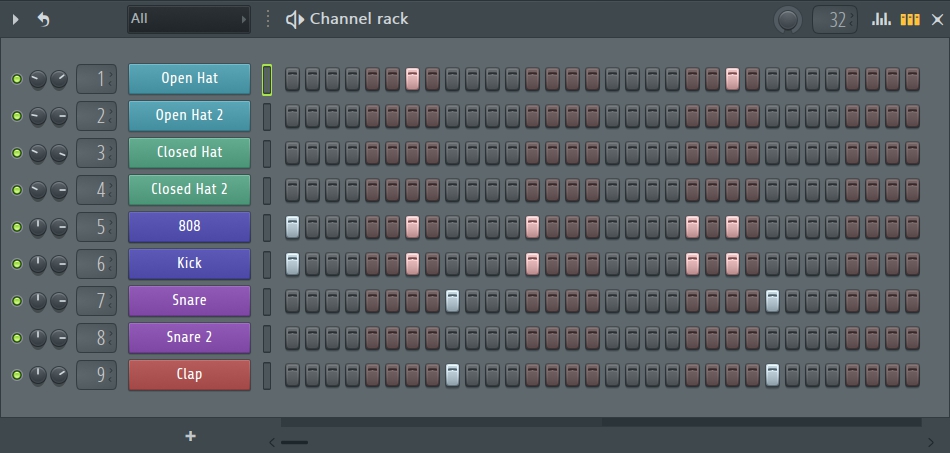The width and height of the screenshot is (950, 453).
Task: Click the mixer track number 6 for Kick
Action: coord(96,263)
